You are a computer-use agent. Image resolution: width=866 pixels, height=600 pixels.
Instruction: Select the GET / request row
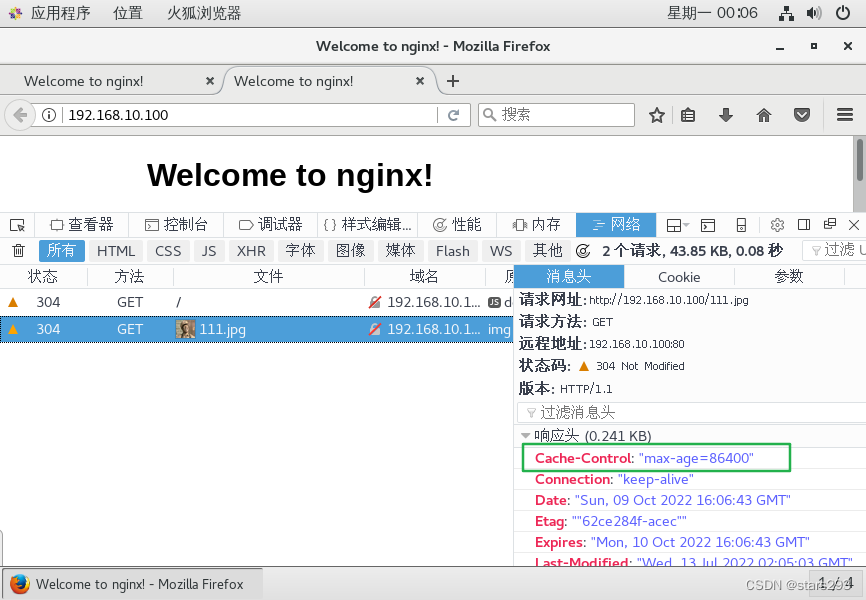(x=256, y=302)
